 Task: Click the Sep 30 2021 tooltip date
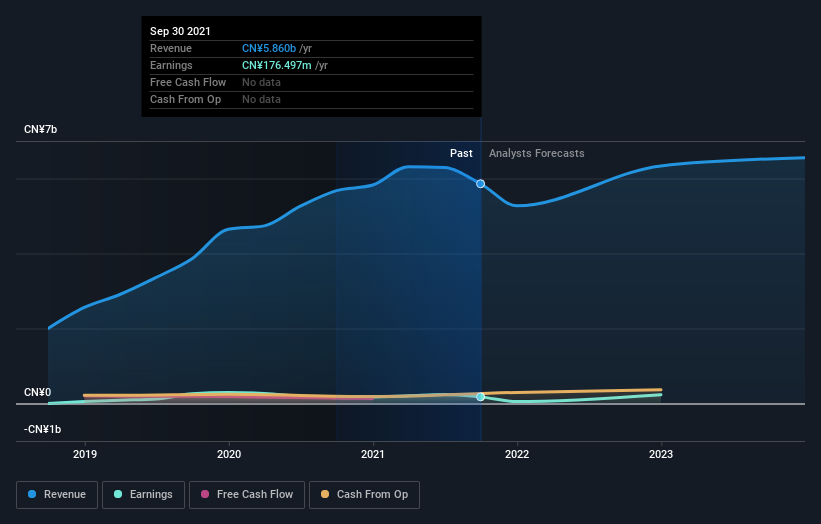pyautogui.click(x=180, y=31)
